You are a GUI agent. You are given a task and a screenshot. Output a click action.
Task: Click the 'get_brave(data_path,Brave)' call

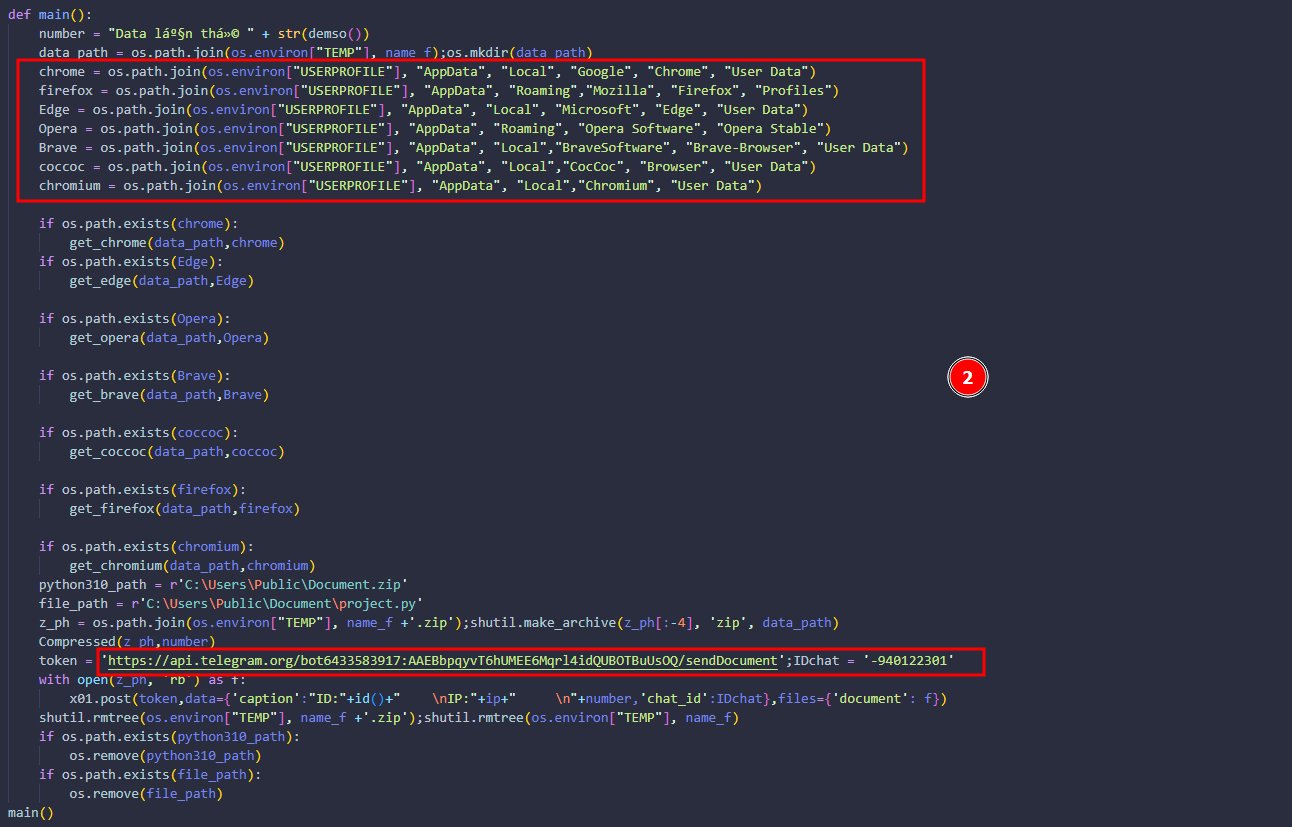(x=169, y=394)
